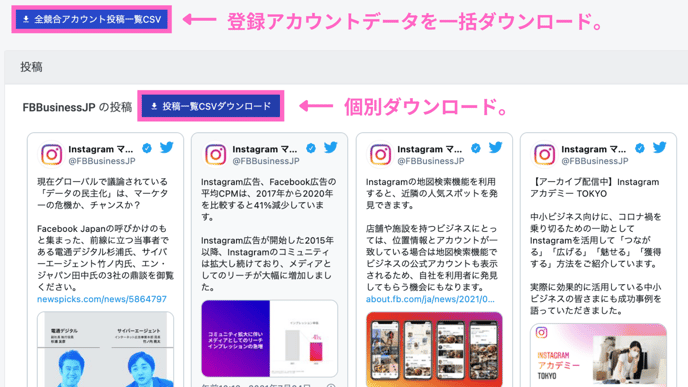Click 投稿一覧CSVダウンロード for FBBusinessJP

[x=211, y=106]
